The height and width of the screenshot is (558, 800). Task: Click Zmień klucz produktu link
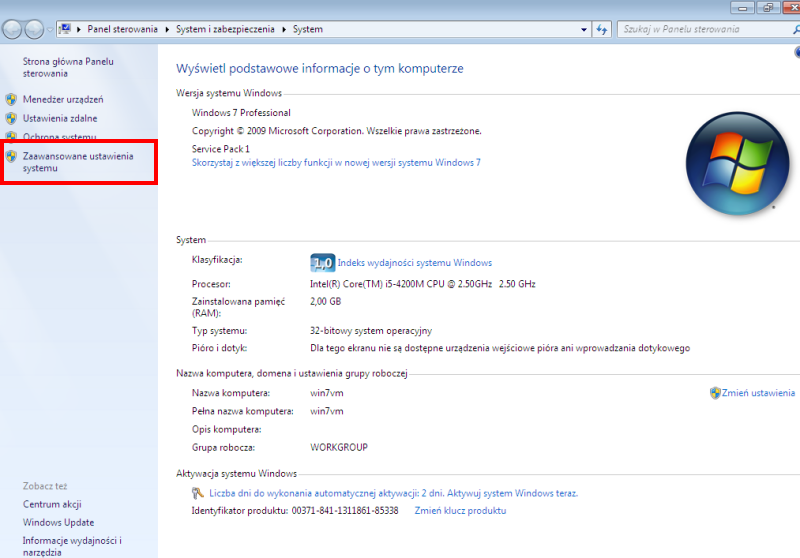[x=460, y=511]
